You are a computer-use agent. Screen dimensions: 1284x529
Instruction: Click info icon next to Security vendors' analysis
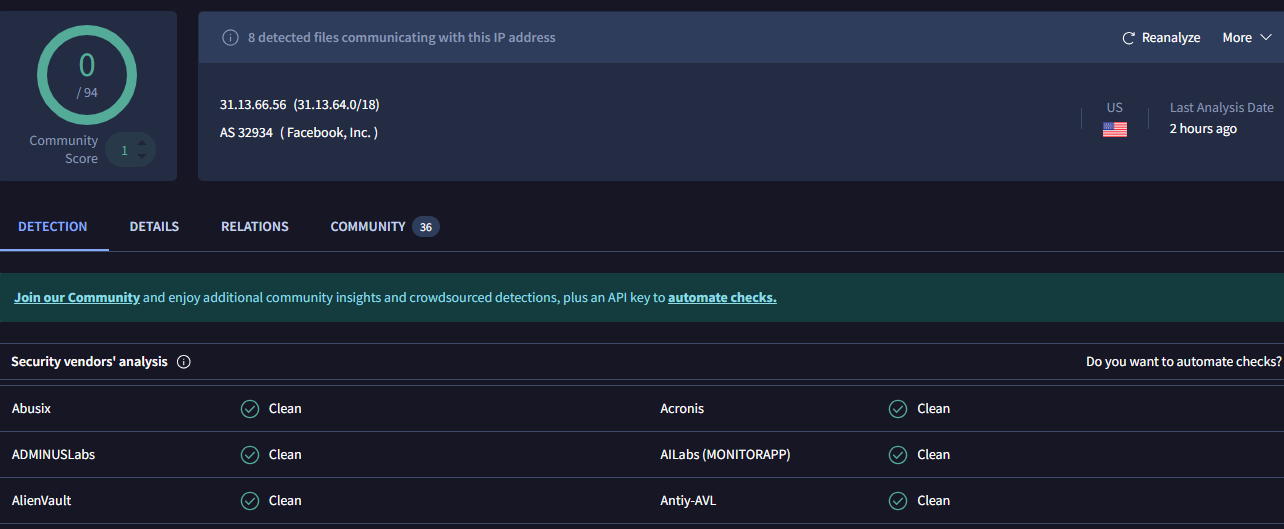184,362
